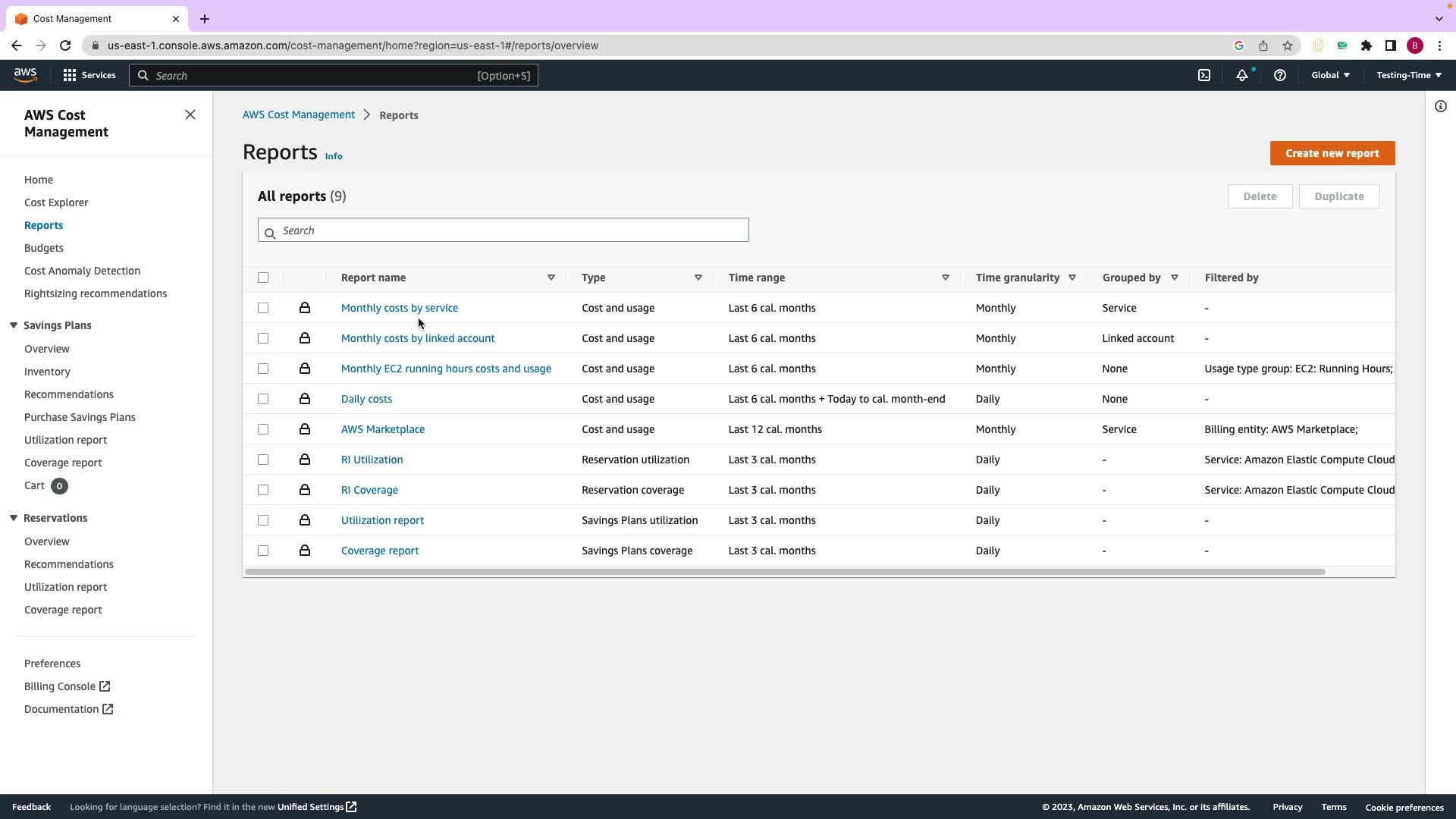Click the help question mark icon
The width and height of the screenshot is (1456, 819).
[x=1279, y=75]
